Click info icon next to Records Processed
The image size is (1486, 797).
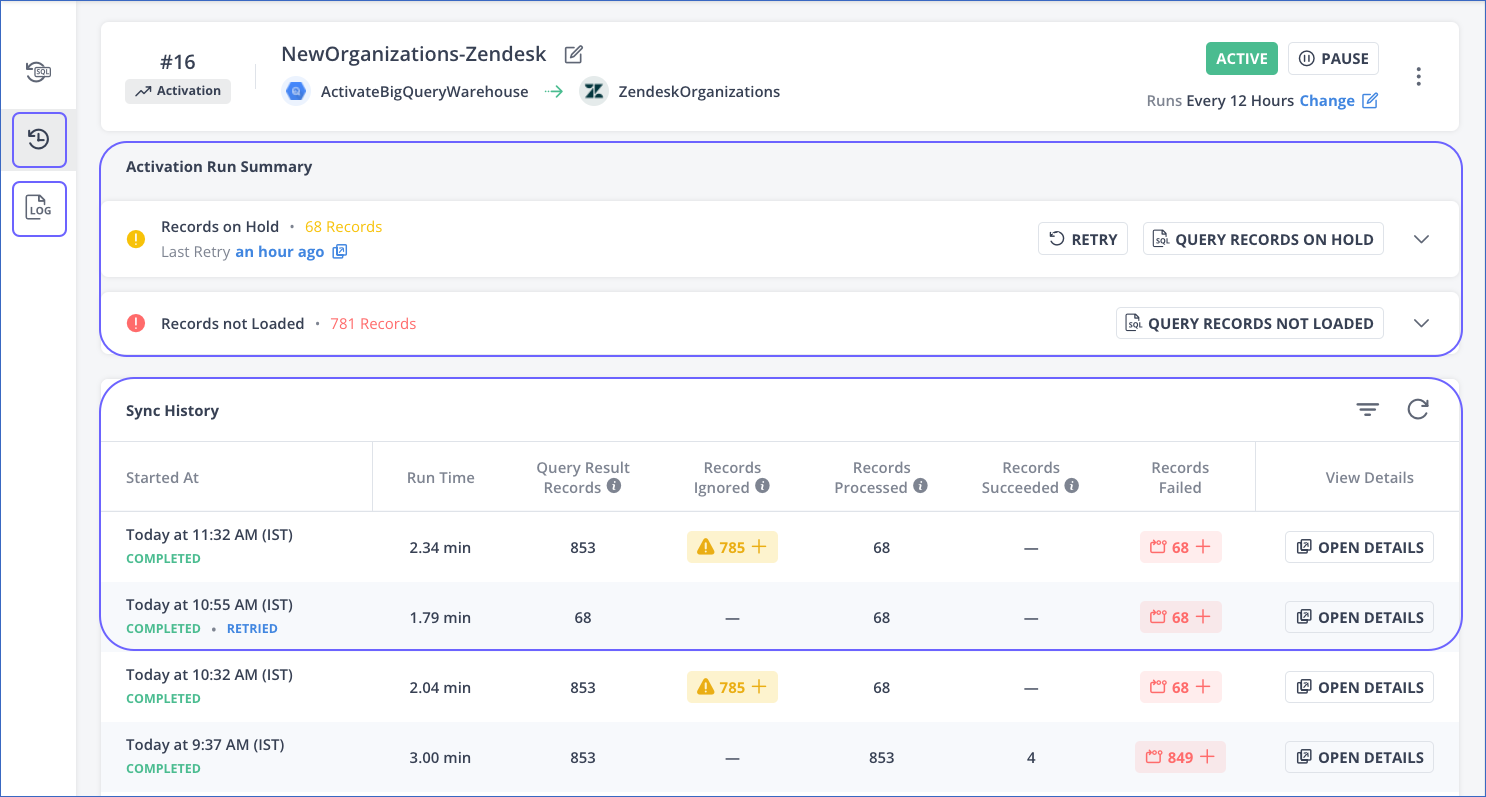[920, 487]
